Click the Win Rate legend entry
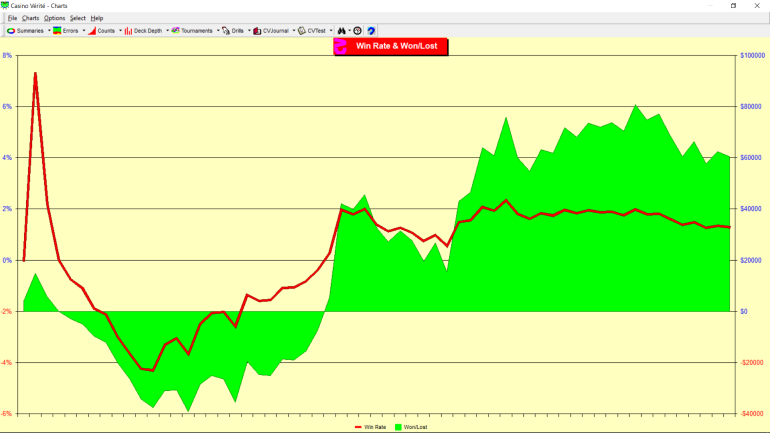The image size is (770, 433). (370, 427)
